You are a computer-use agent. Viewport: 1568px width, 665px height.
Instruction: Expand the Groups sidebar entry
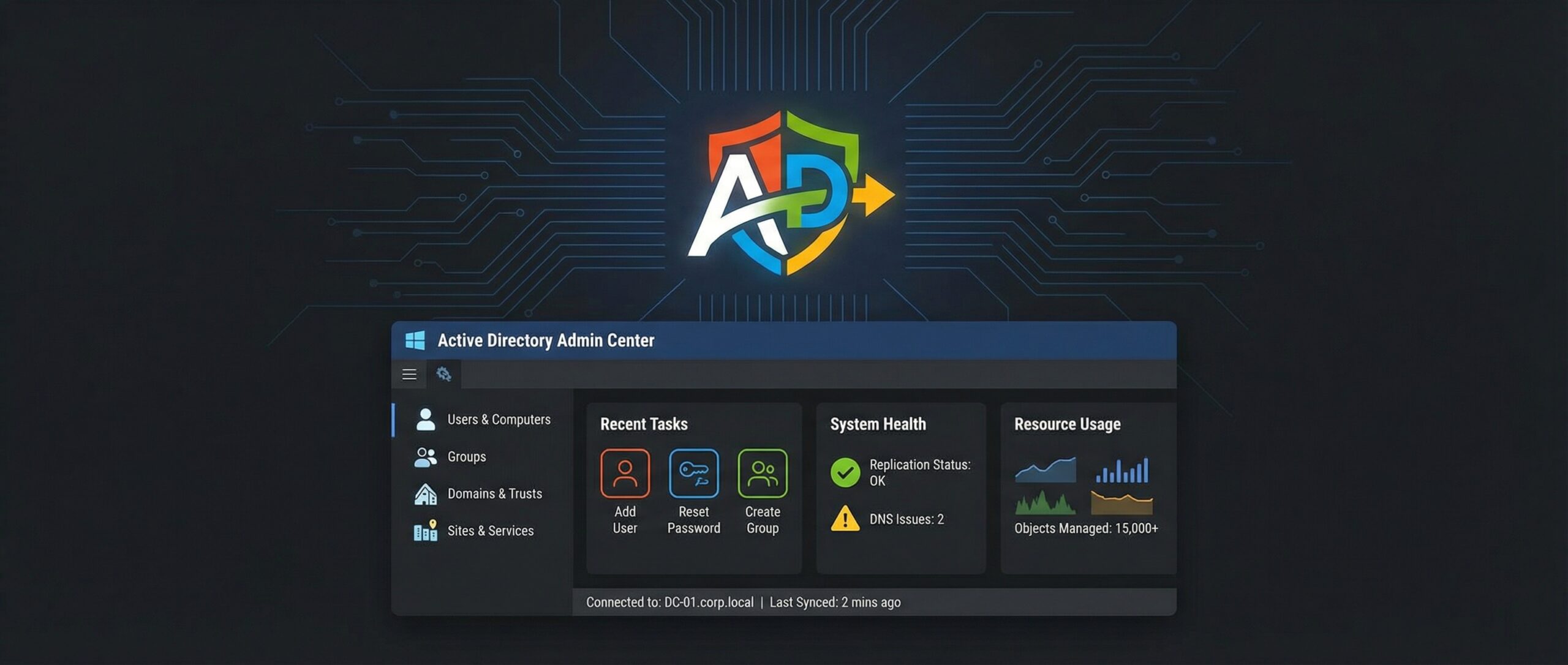(467, 456)
